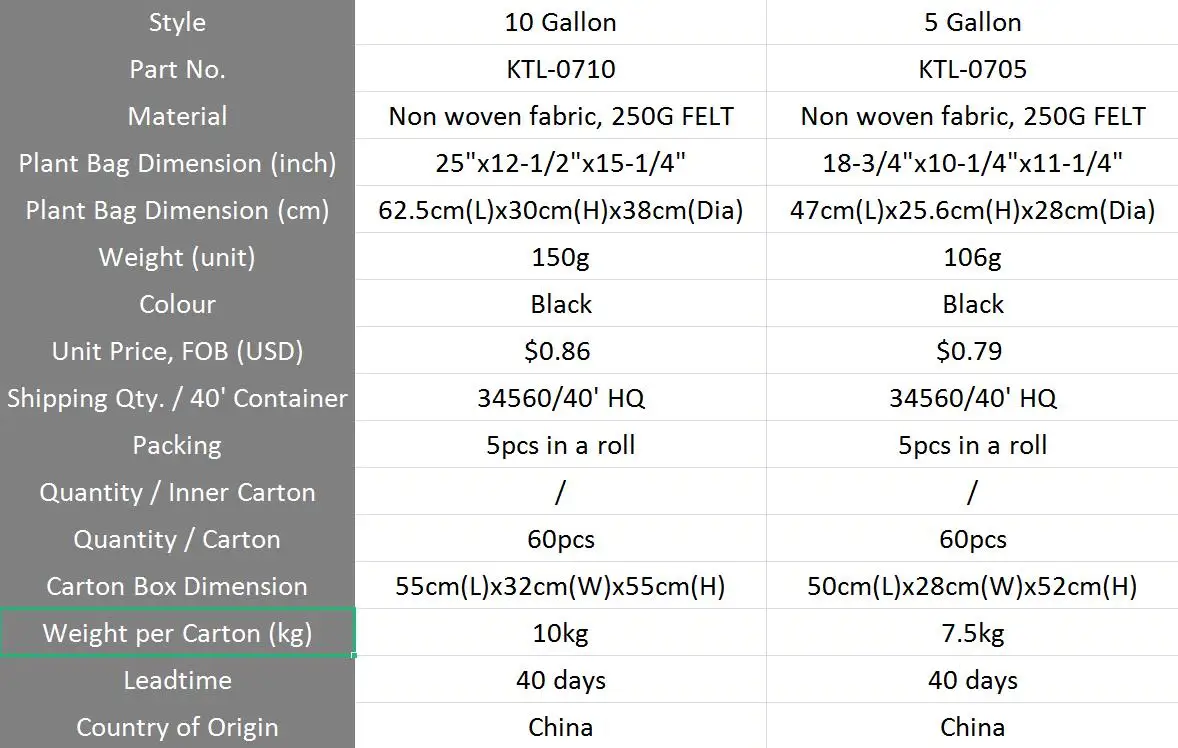Select the 'Packing' row label
1178x748 pixels.
click(x=177, y=445)
